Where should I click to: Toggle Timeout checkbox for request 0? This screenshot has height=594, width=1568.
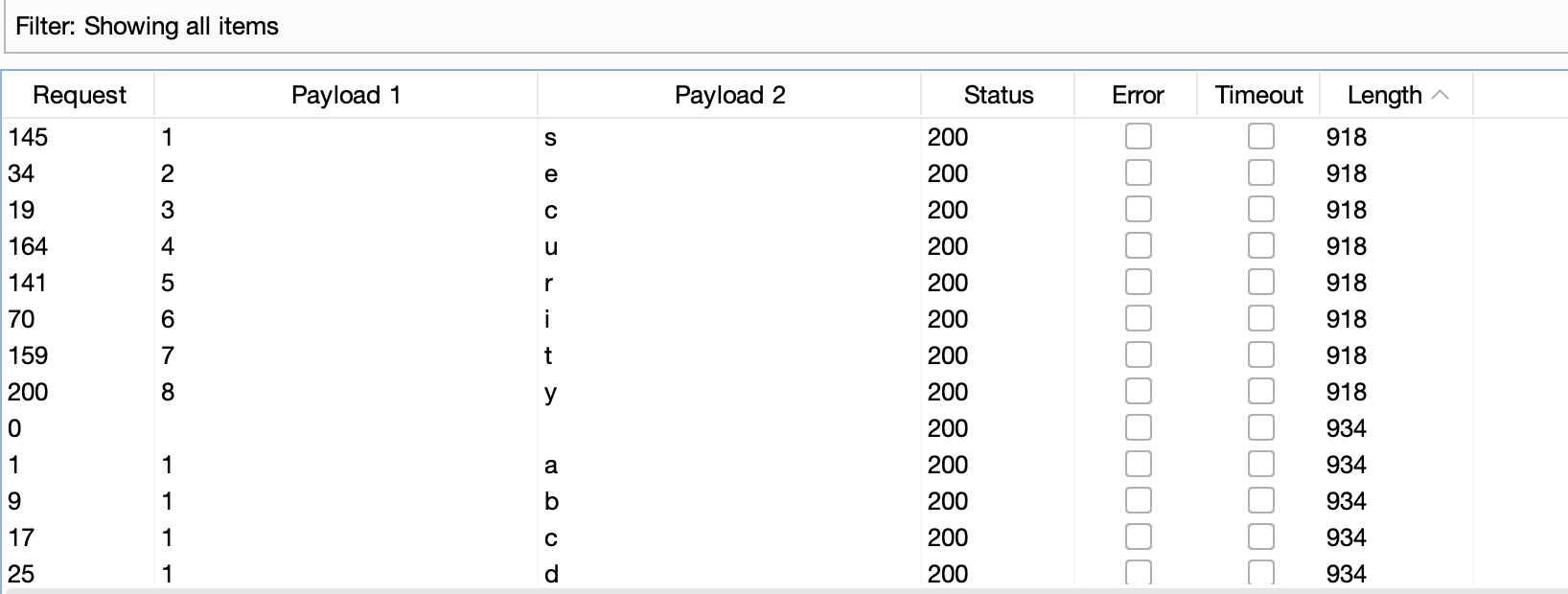[x=1260, y=428]
